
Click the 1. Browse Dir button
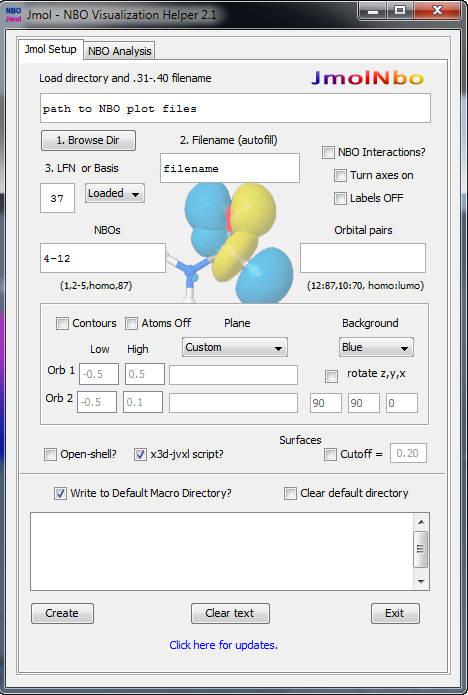(x=89, y=141)
